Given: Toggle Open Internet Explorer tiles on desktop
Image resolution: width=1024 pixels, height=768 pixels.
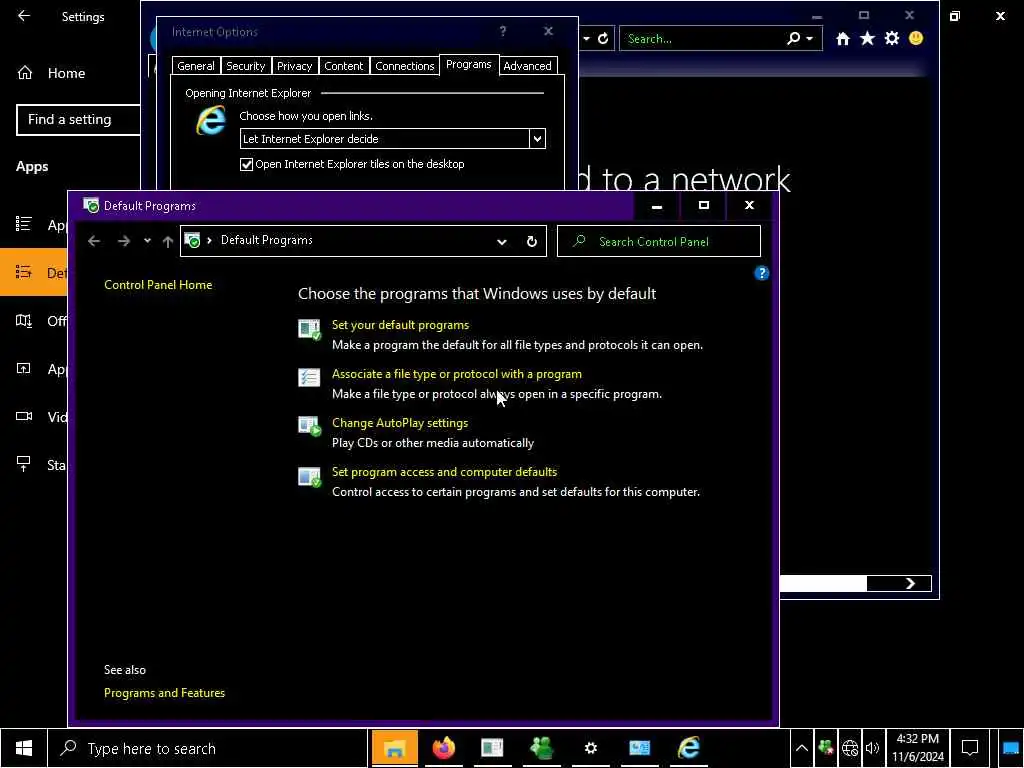Looking at the screenshot, I should pos(246,165).
